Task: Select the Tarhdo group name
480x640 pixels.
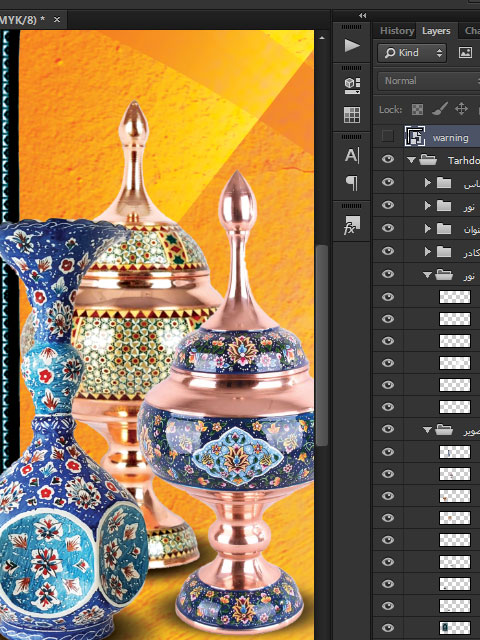Action: (x=464, y=160)
